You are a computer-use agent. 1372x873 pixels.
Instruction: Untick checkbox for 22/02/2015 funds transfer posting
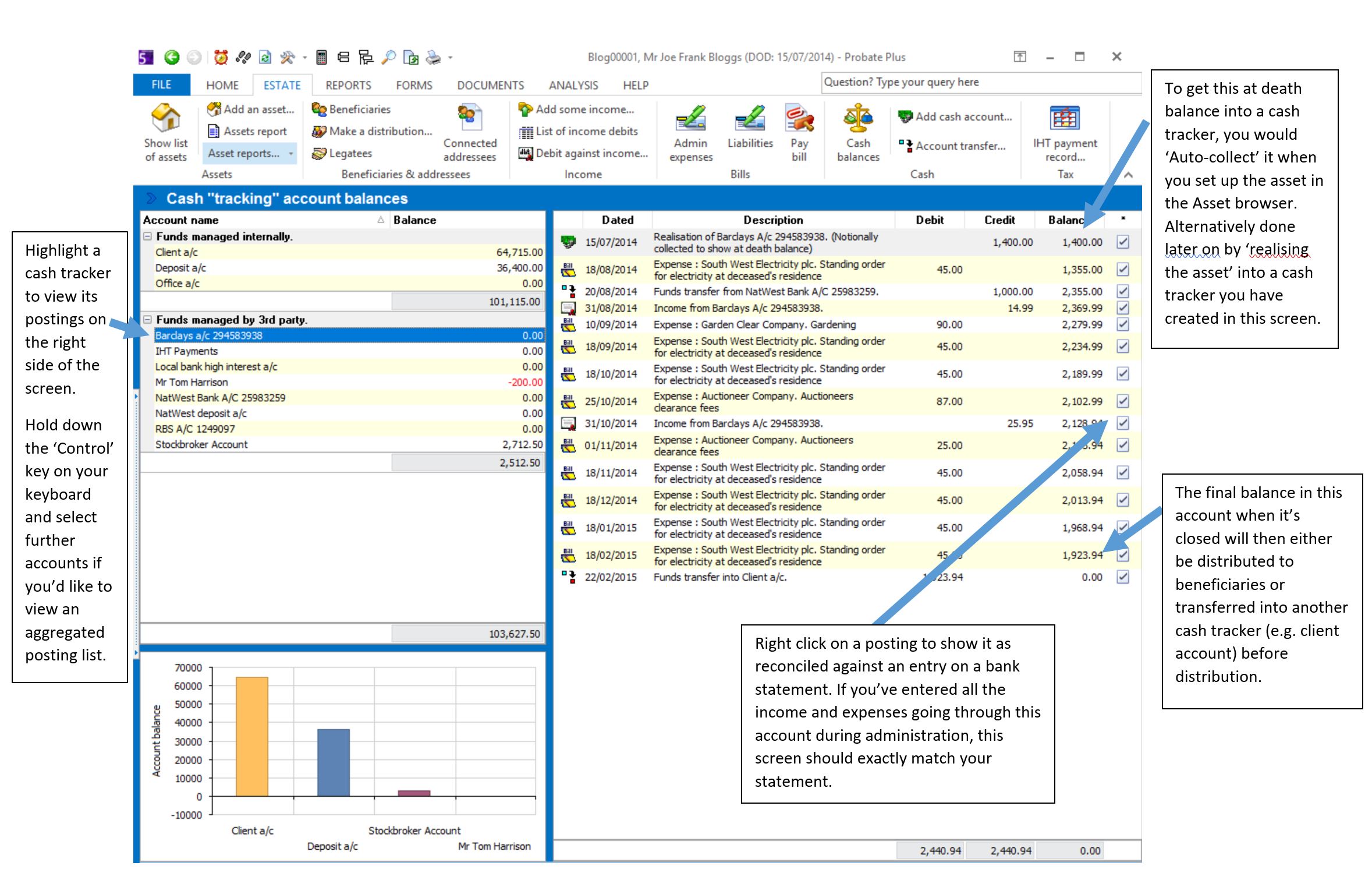[x=1122, y=577]
